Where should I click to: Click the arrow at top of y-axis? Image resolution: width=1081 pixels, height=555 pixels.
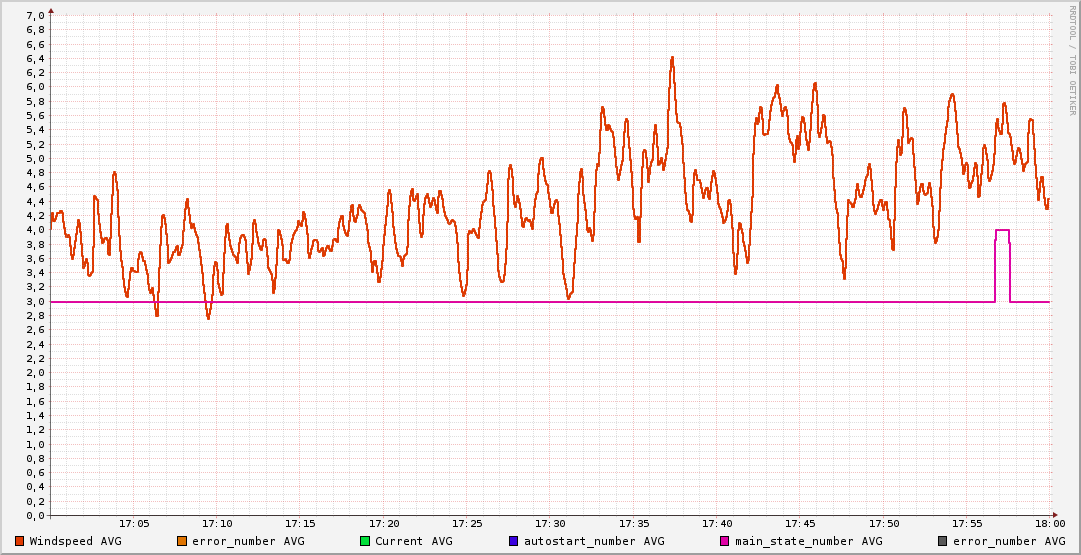(x=51, y=9)
